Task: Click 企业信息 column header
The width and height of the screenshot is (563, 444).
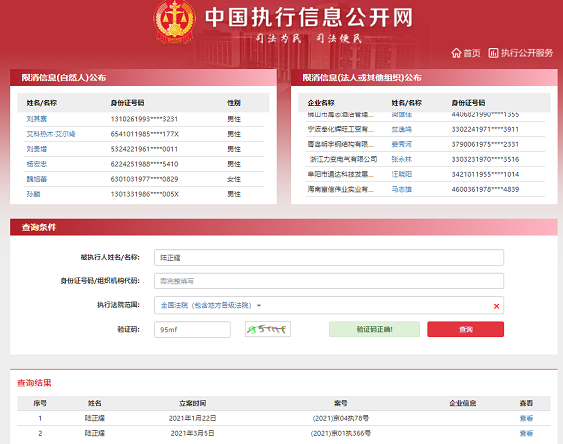Action: click(x=462, y=403)
